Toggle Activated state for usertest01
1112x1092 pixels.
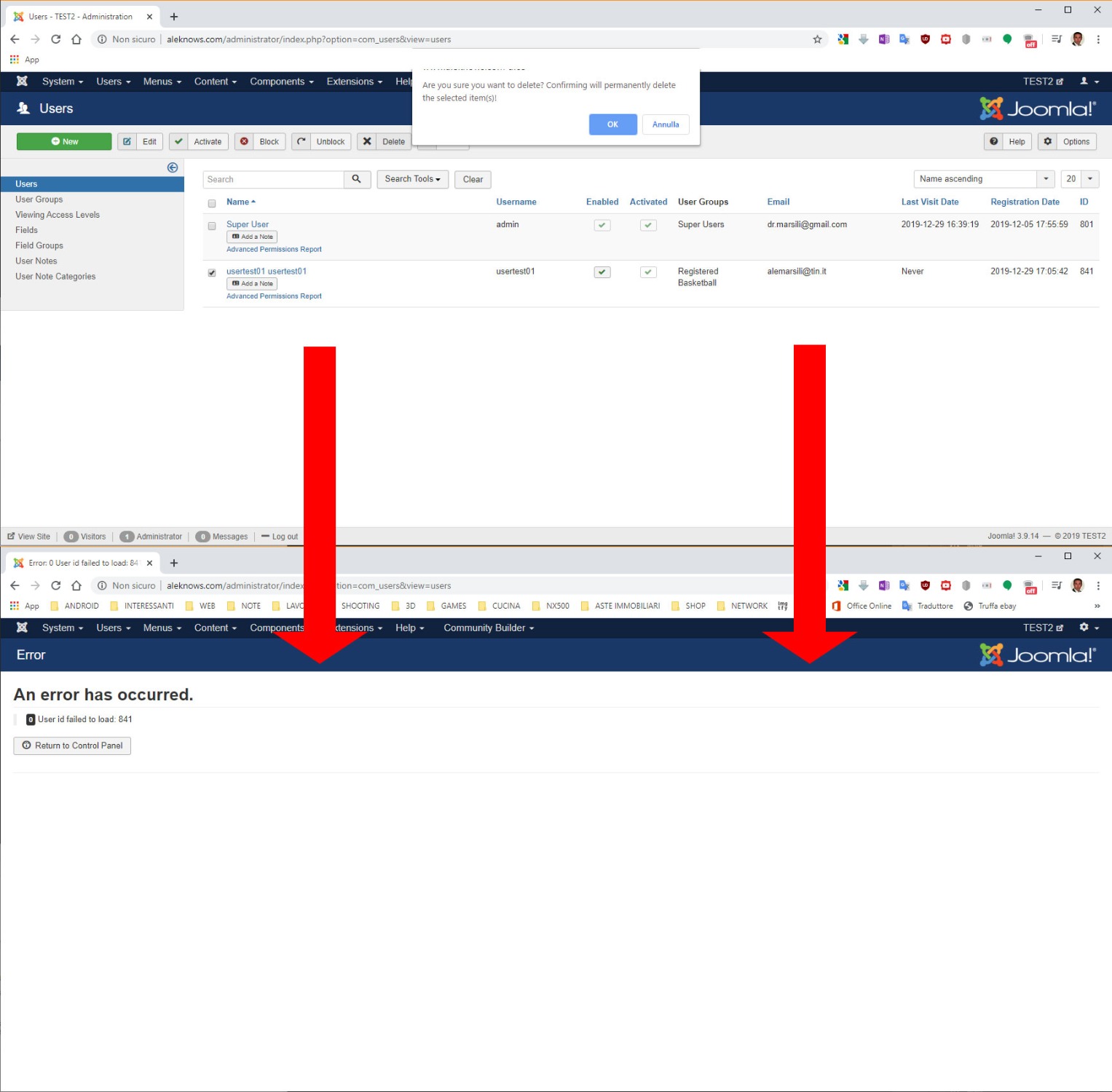648,272
